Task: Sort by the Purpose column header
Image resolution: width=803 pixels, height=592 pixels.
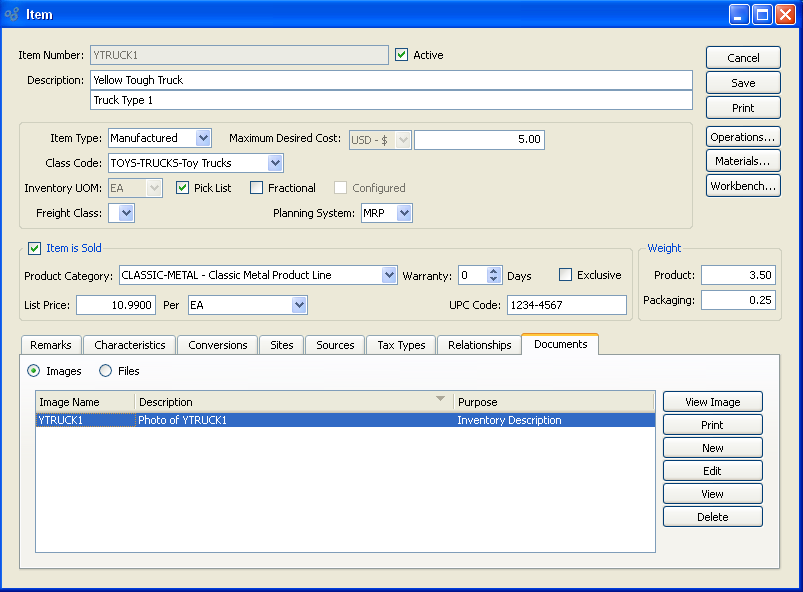Action: tap(554, 402)
